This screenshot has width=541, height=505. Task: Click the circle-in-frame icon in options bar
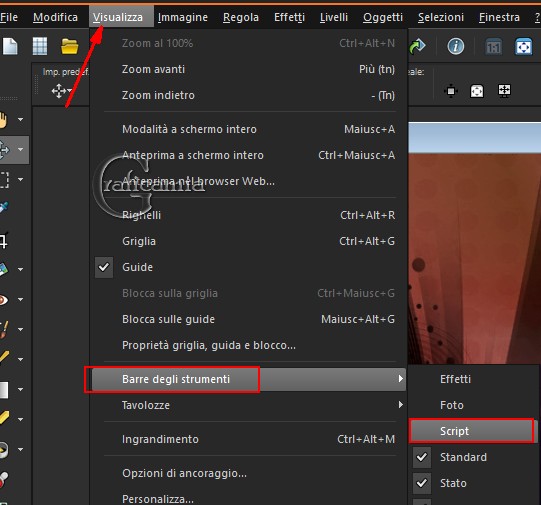pyautogui.click(x=477, y=91)
